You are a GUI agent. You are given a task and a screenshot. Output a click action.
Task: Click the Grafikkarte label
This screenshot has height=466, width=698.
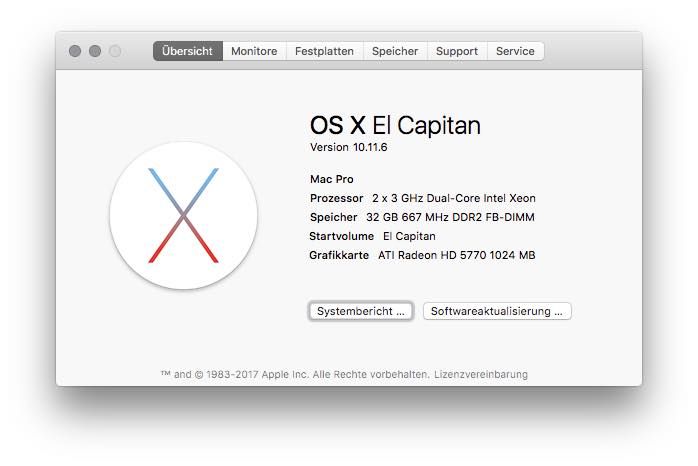click(x=339, y=255)
